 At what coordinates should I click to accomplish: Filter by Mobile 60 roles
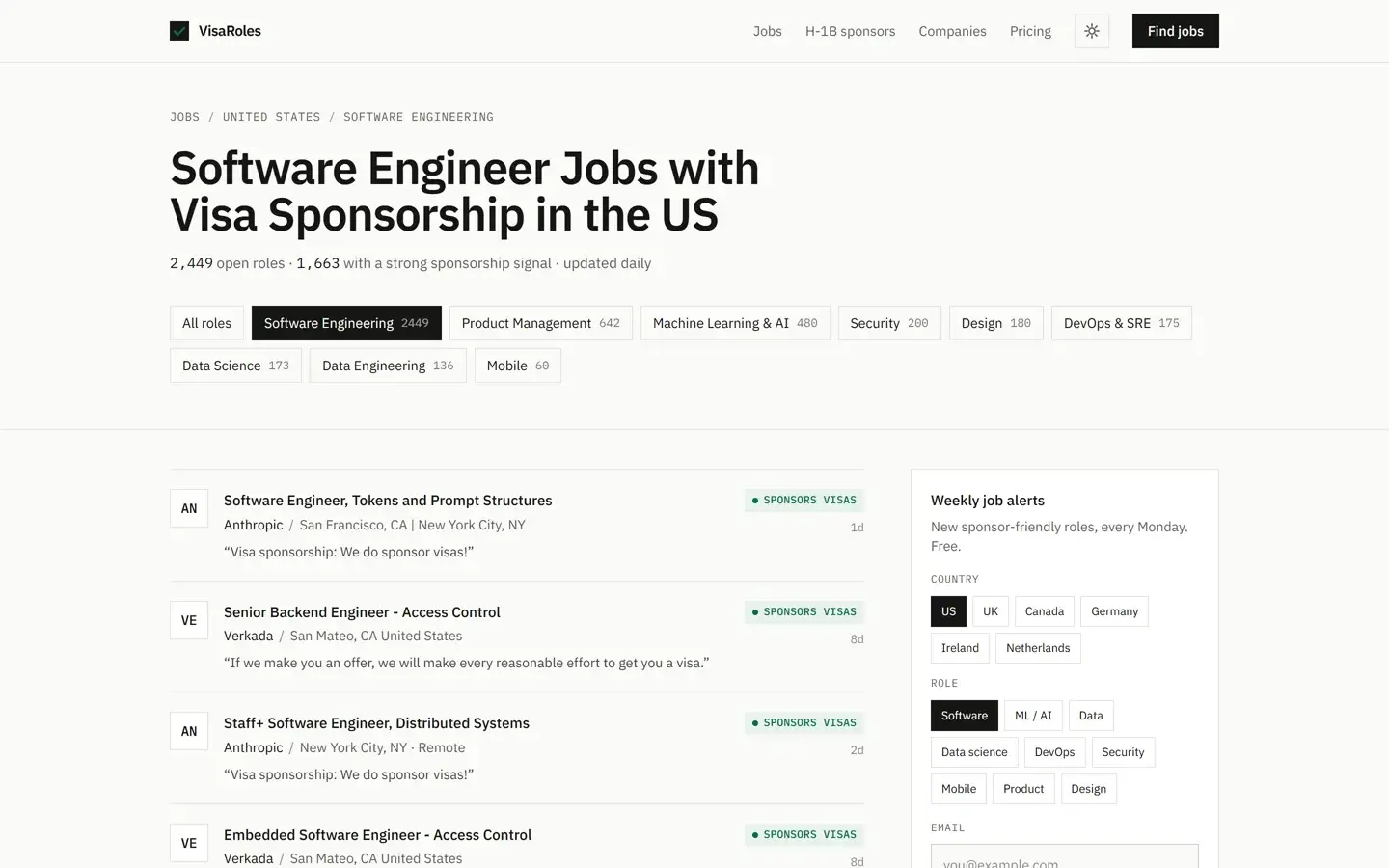click(518, 366)
